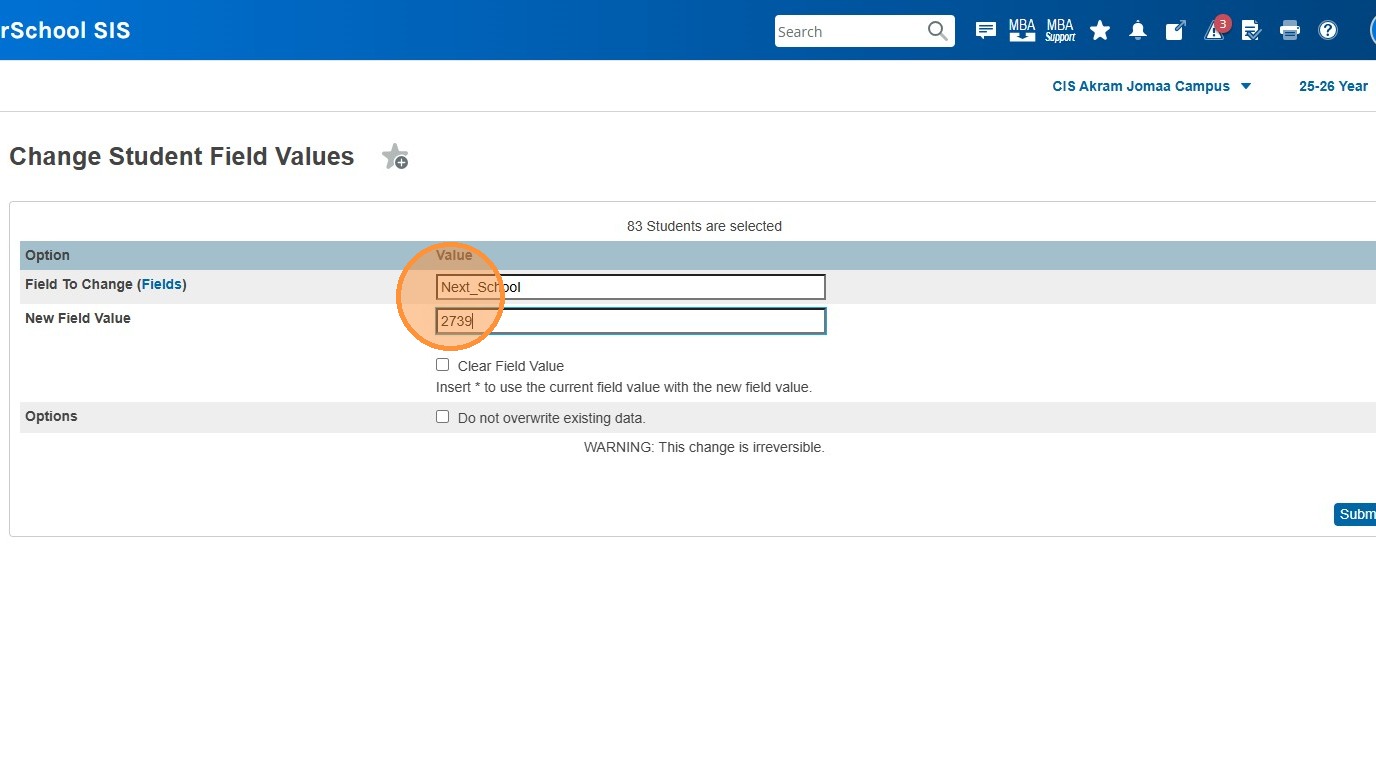Click the 'Change Student Field Values' heading
This screenshot has height=769, width=1376.
[182, 157]
